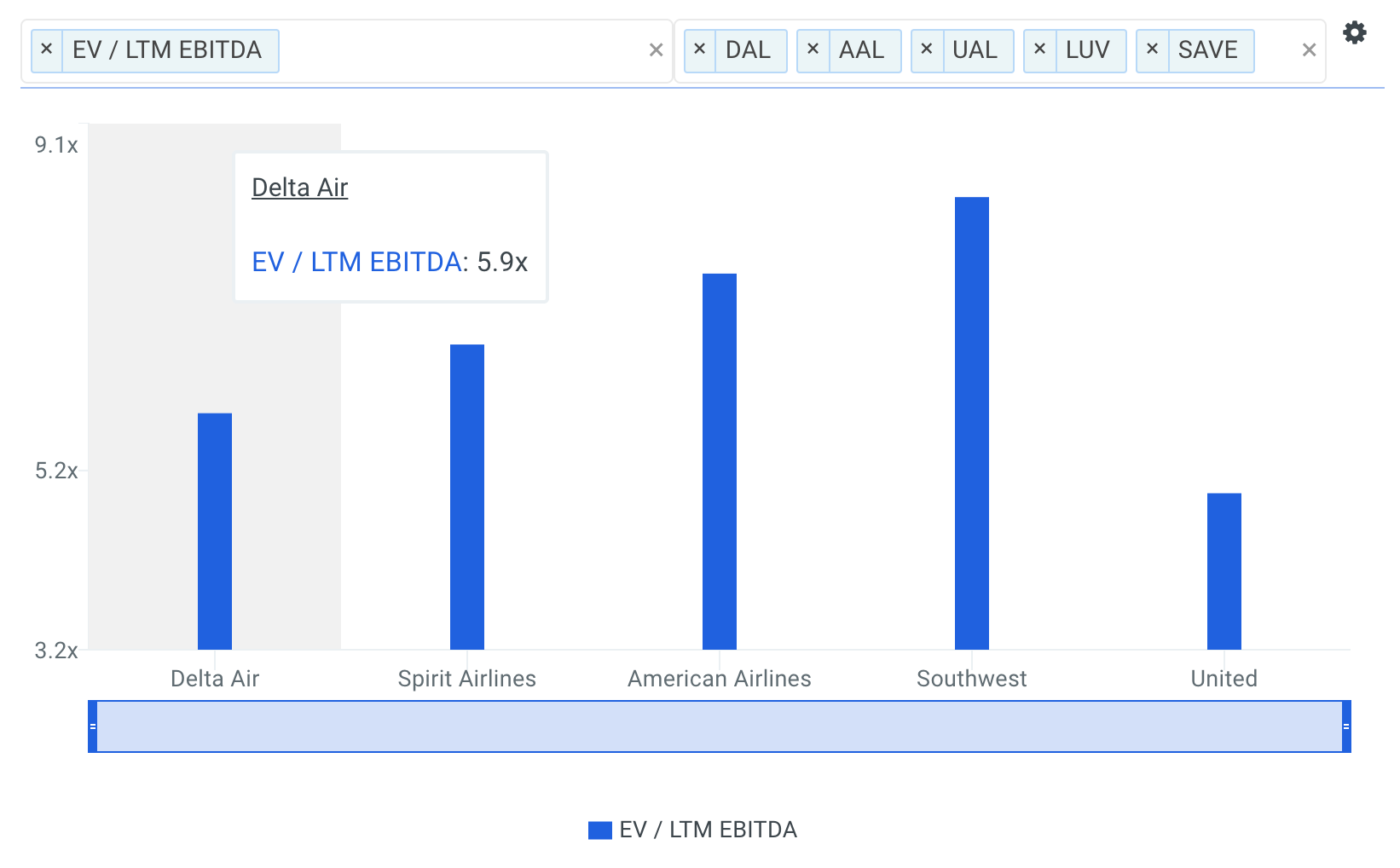
Task: Remove the EV / LTM EBITDA metric tag
Action: 47,49
